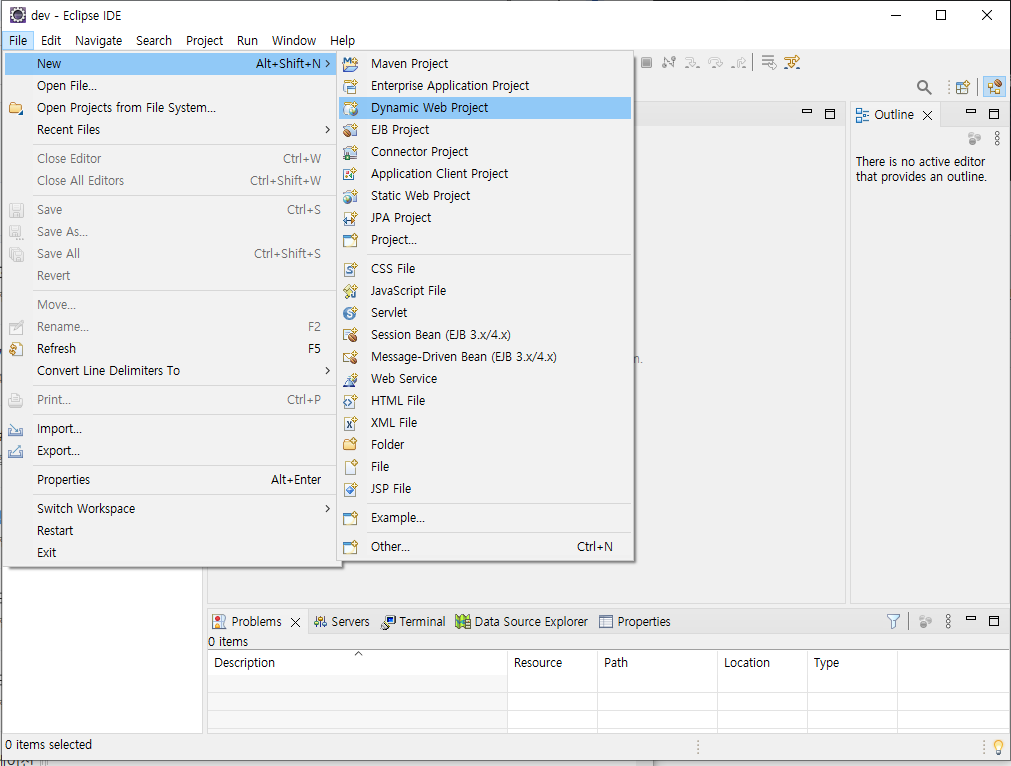Click the Location column header
The image size is (1011, 766).
[x=762, y=663]
